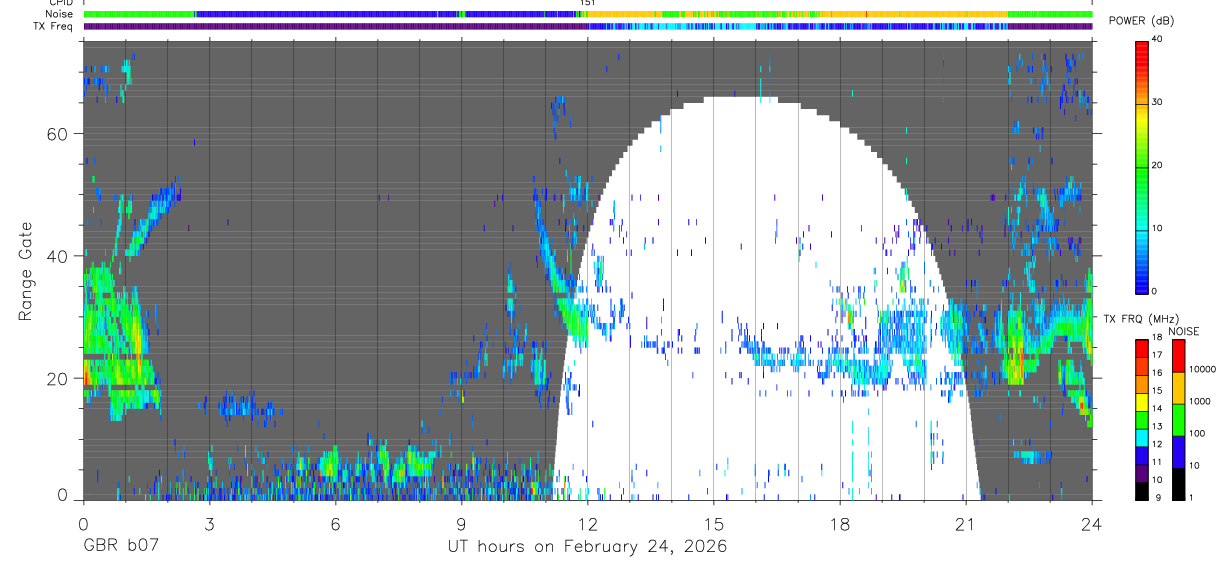
Task: Click the '15' UT hour tick label
Action: click(x=713, y=523)
